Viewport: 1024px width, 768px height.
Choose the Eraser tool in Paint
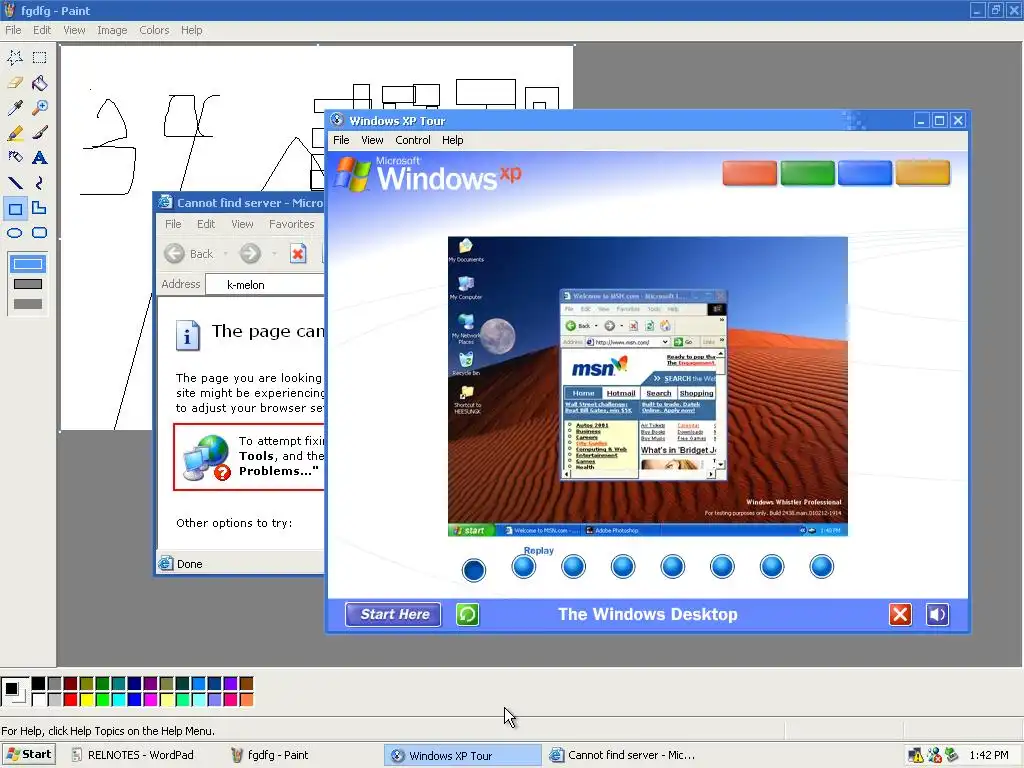pyautogui.click(x=15, y=82)
